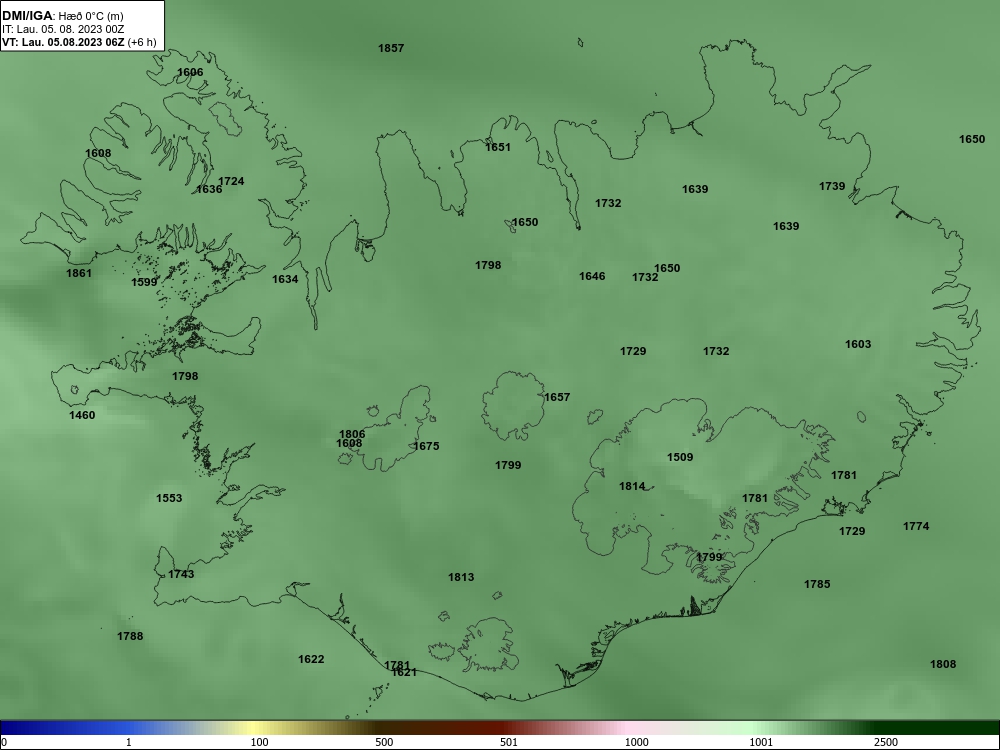
Task: Click the legend tick label 100
Action: point(259,742)
